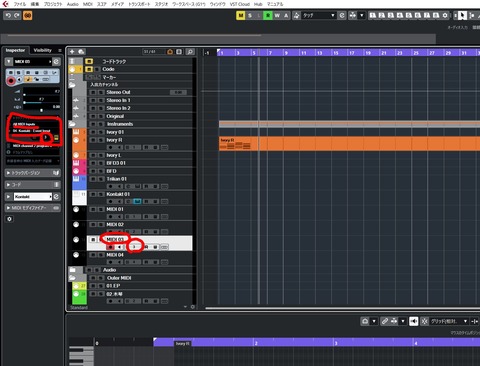Click the track search magnifier icon
The image size is (480, 366).
[x=190, y=52]
